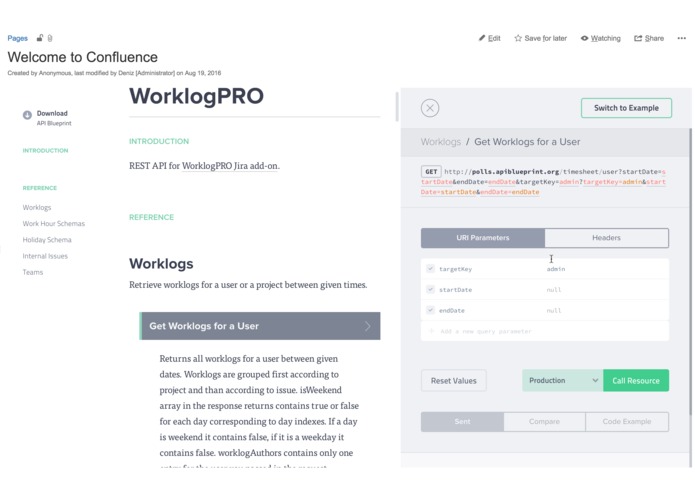Click the Call Resource button
This screenshot has width=695, height=494.
(x=636, y=381)
